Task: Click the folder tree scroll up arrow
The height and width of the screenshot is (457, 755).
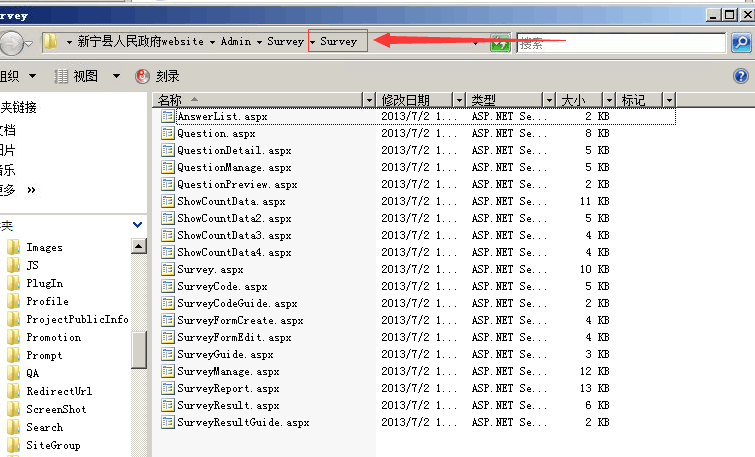Action: (x=139, y=247)
